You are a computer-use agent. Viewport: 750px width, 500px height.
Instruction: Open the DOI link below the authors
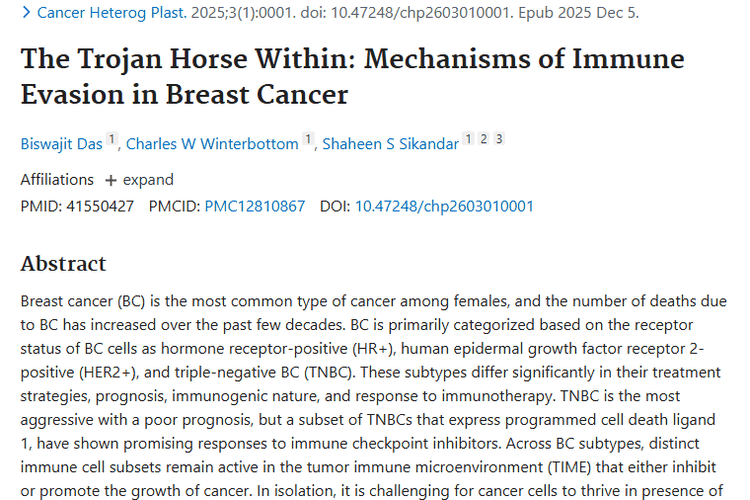[x=444, y=206]
